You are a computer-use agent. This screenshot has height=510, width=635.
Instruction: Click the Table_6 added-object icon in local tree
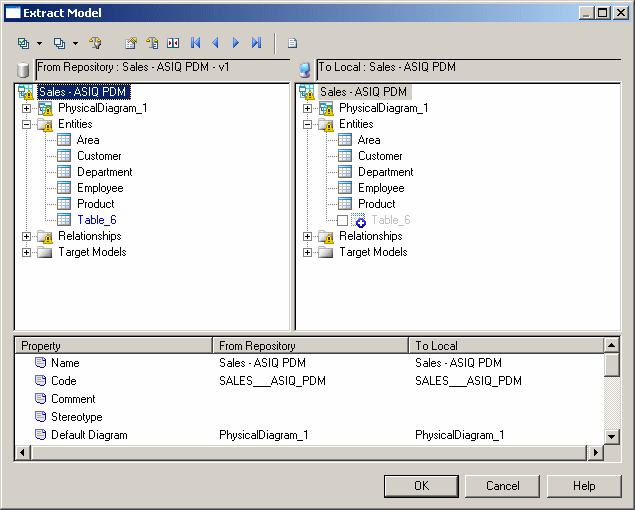coord(358,220)
